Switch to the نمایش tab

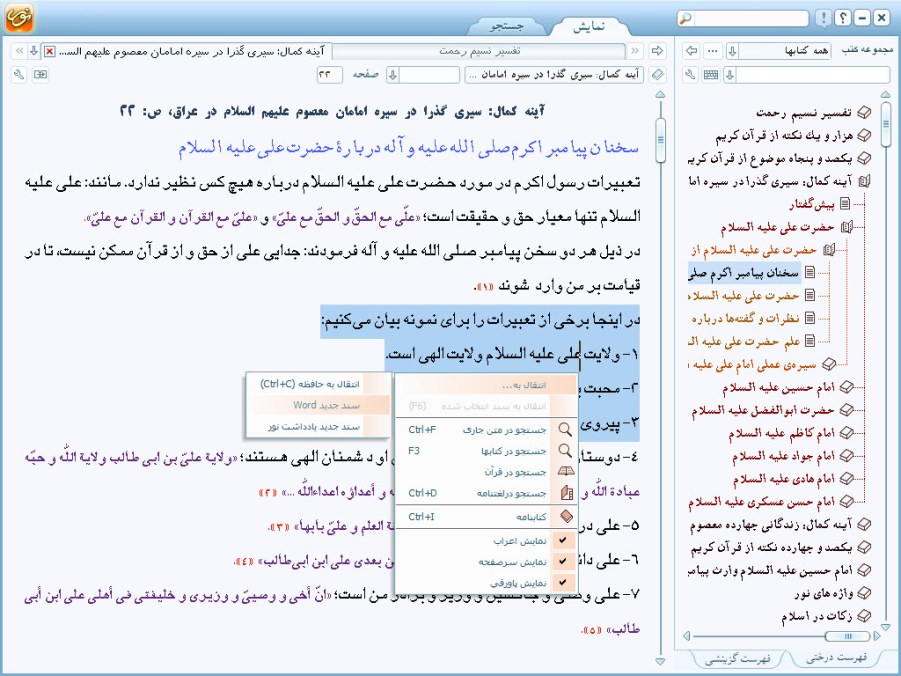(588, 26)
